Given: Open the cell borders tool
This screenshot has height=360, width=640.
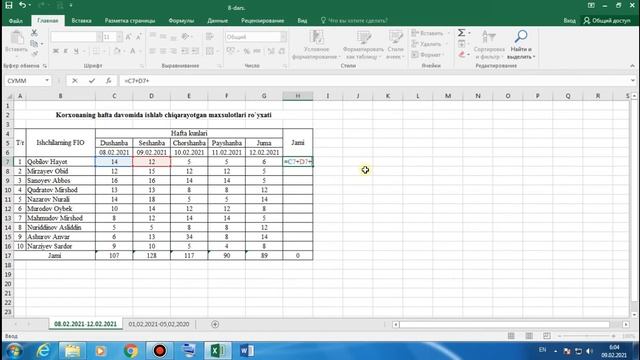Looking at the screenshot, I should coord(96,51).
